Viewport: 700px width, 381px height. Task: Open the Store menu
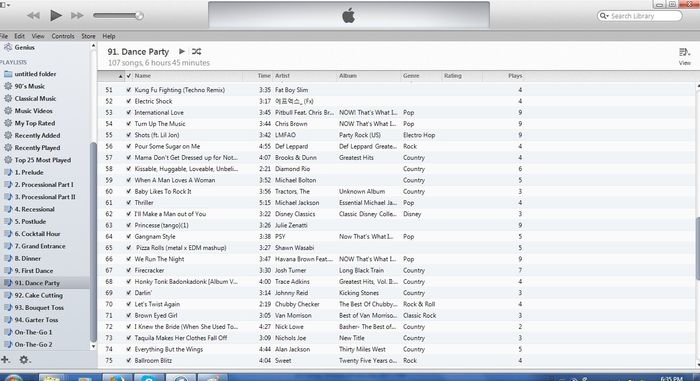pos(88,36)
